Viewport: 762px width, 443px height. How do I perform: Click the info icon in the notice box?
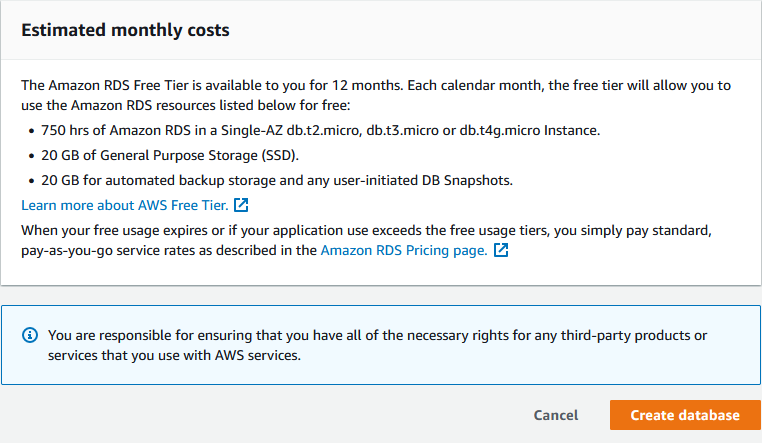30,336
